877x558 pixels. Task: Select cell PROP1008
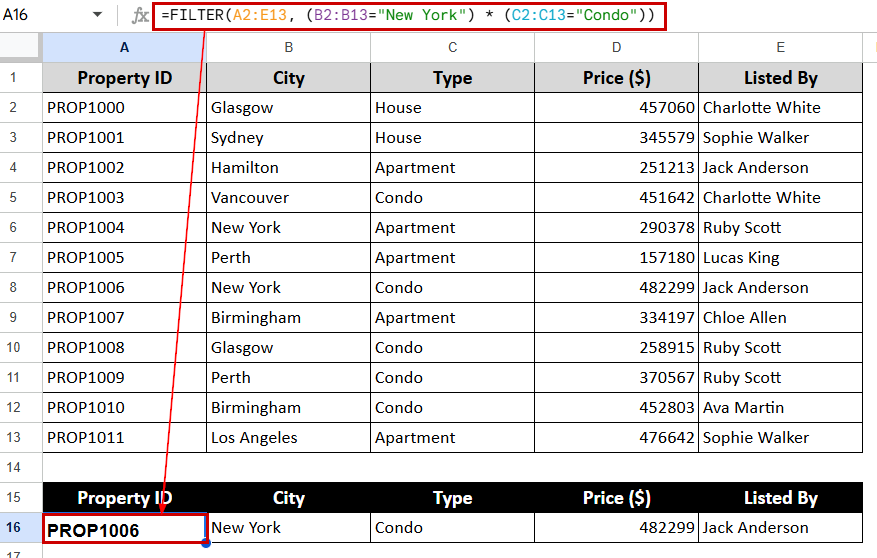pos(124,348)
